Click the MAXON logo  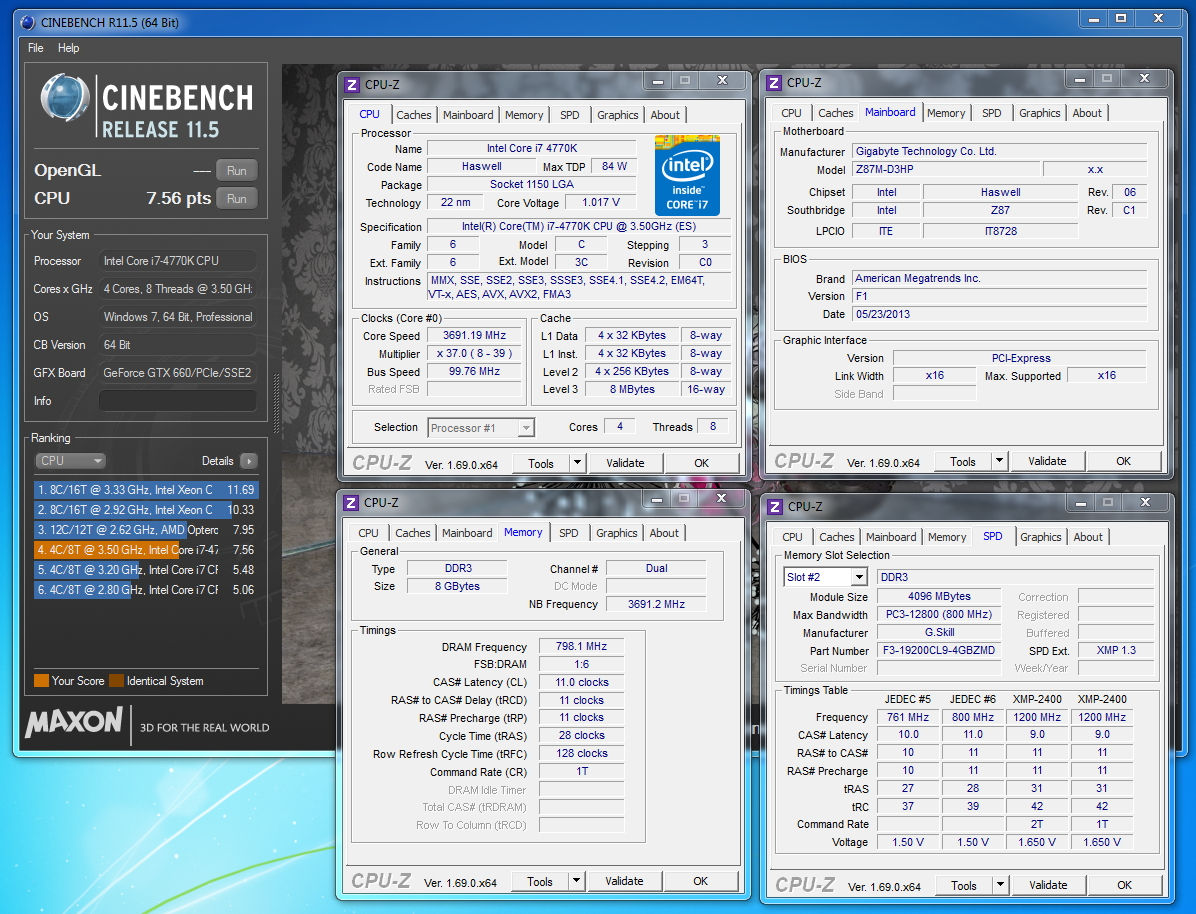(x=74, y=723)
